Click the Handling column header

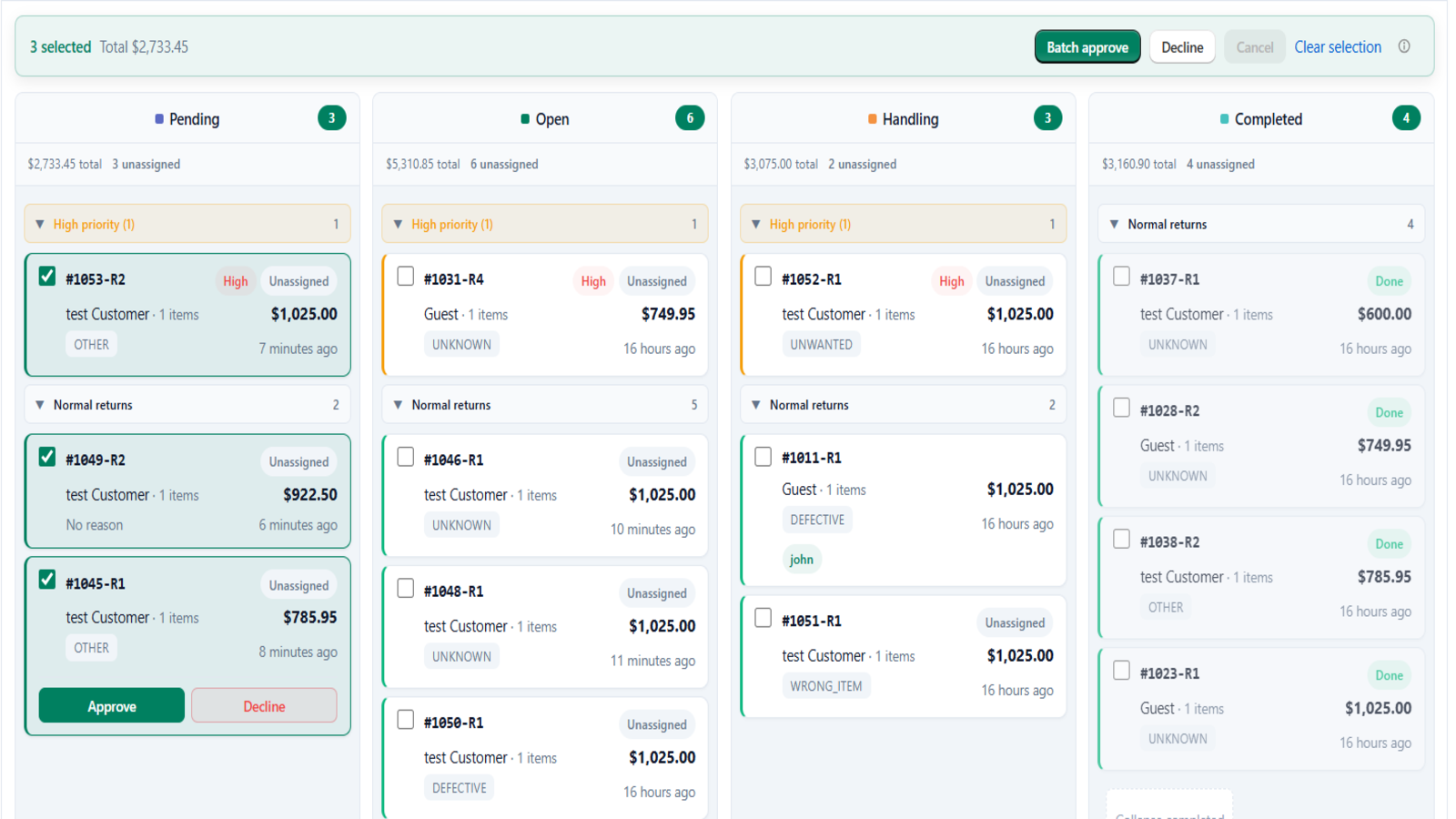pyautogui.click(x=904, y=119)
